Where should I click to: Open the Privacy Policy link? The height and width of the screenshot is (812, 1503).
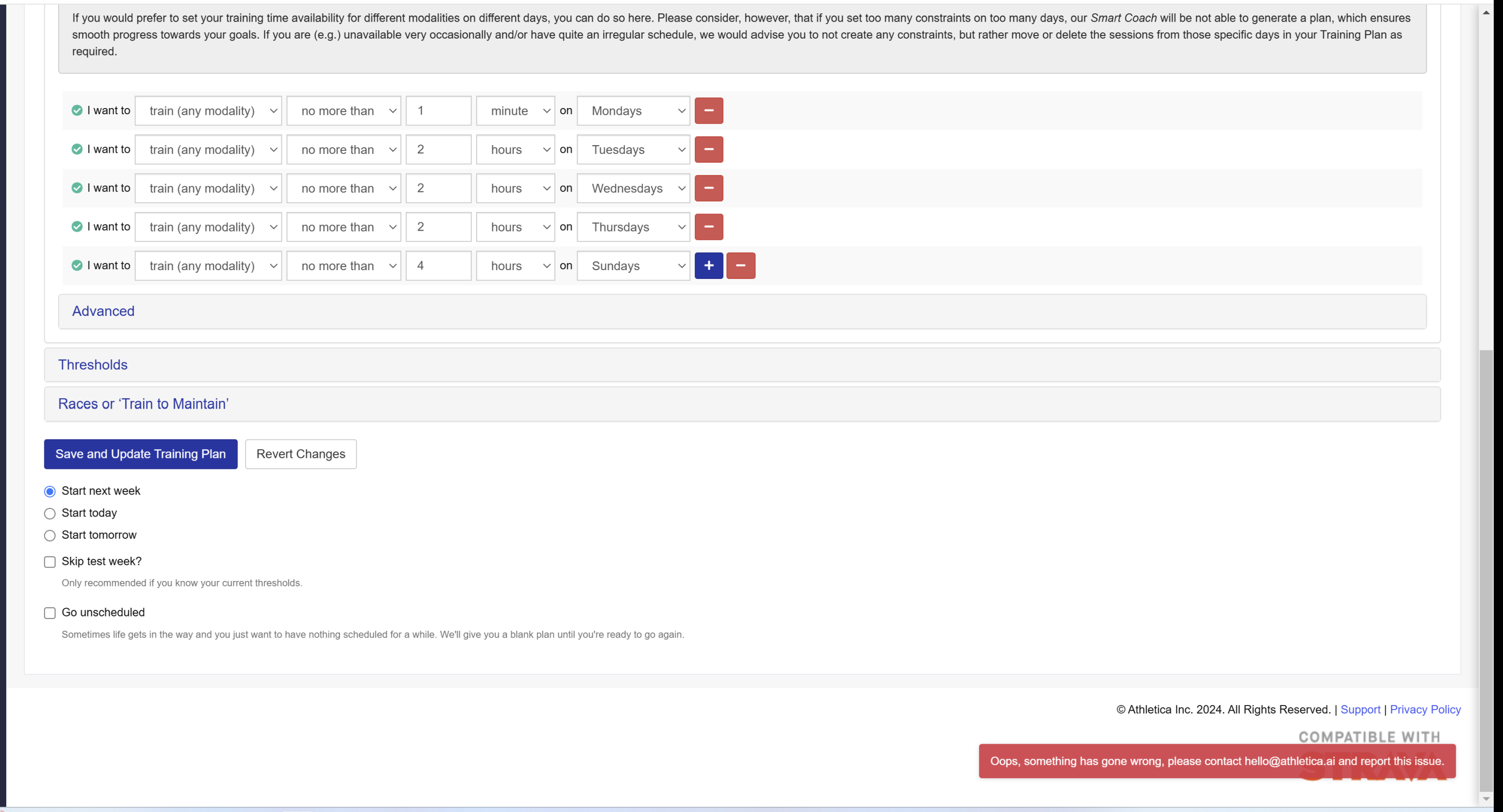click(x=1425, y=709)
